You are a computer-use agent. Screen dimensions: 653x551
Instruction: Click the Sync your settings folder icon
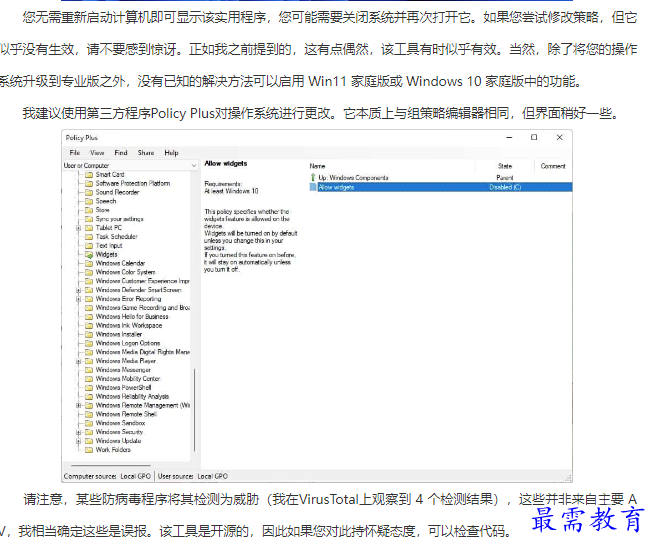click(x=89, y=219)
